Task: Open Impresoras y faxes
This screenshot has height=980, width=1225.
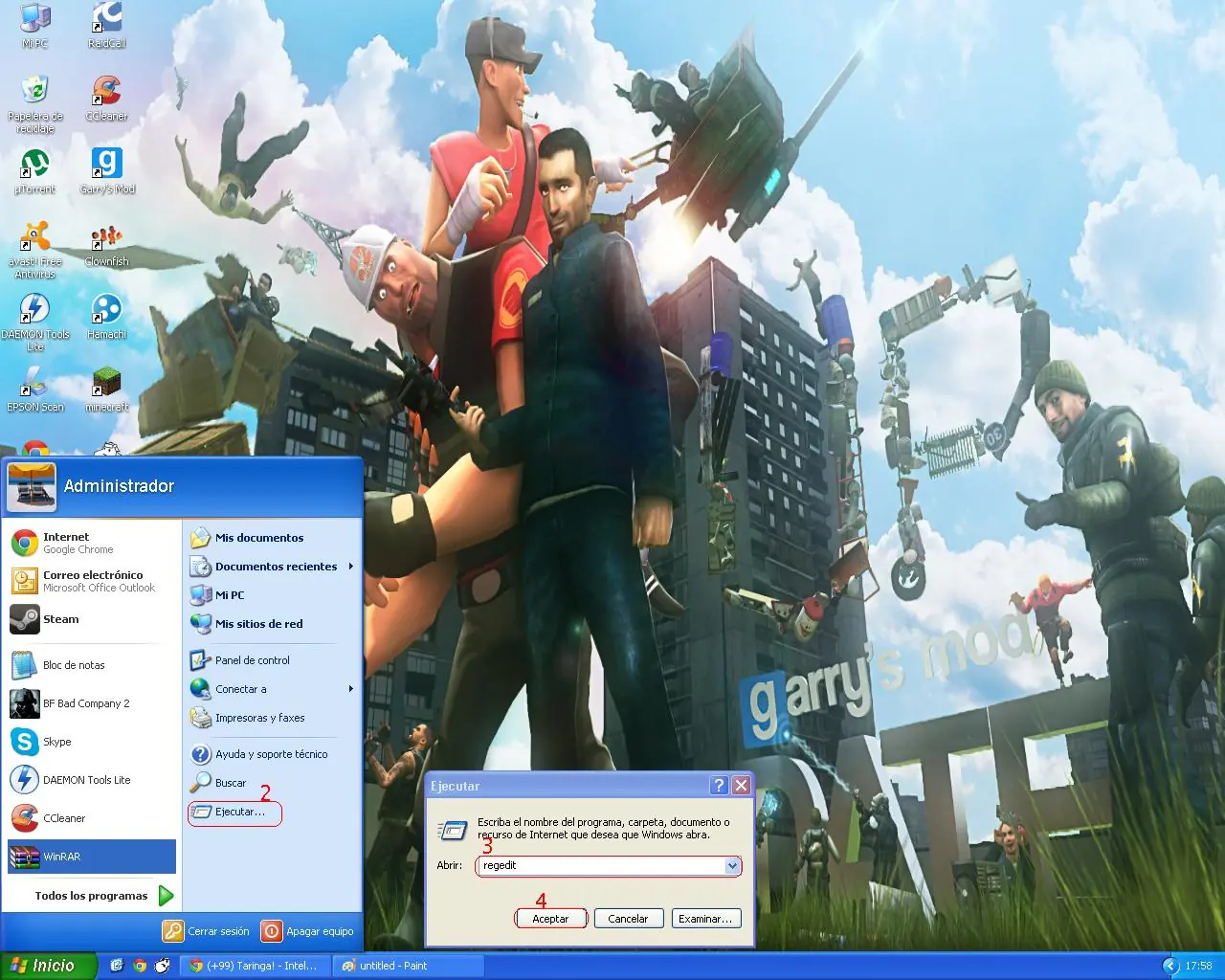Action: click(272, 718)
